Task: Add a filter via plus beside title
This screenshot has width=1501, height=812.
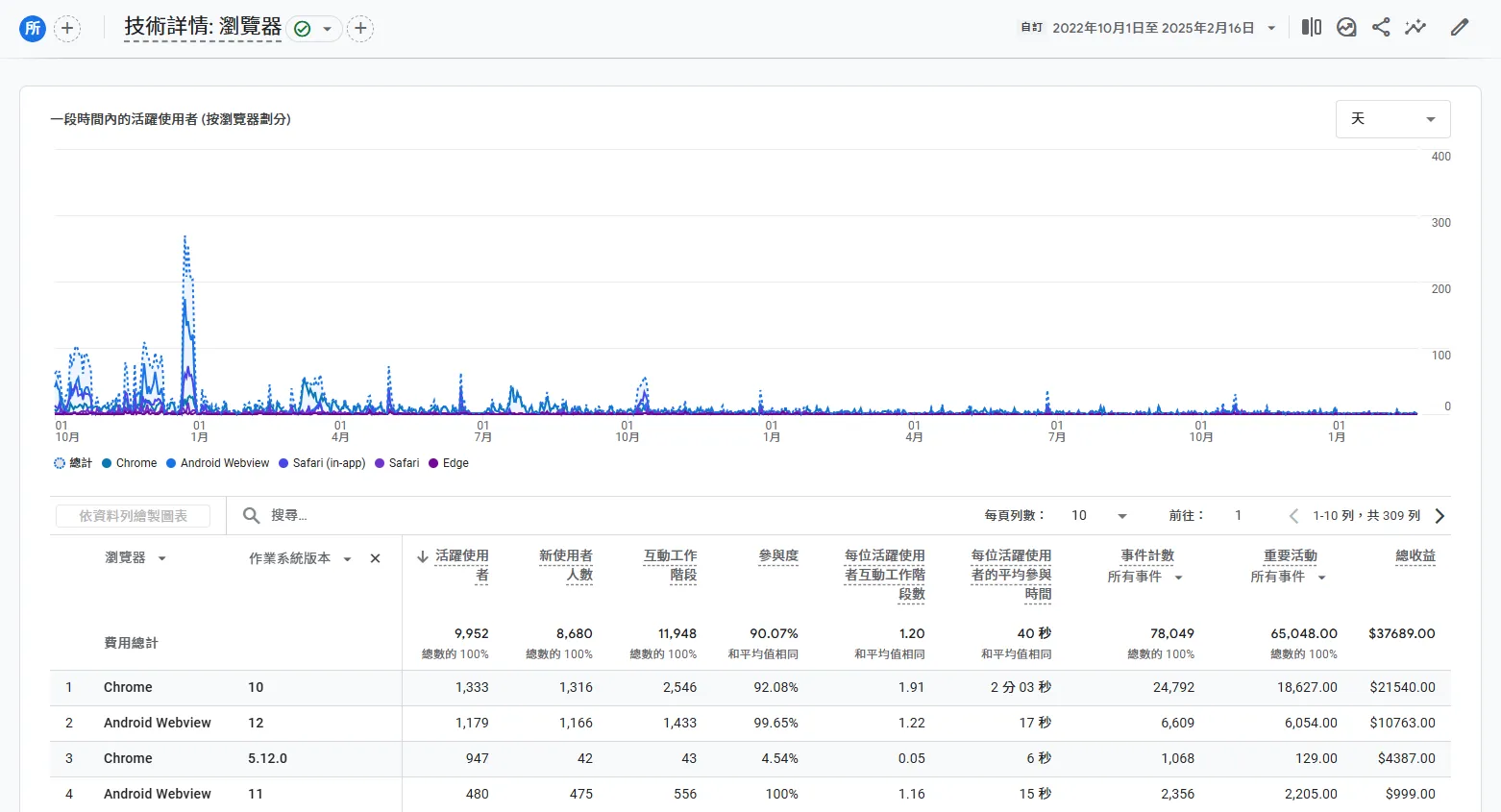Action: [360, 29]
